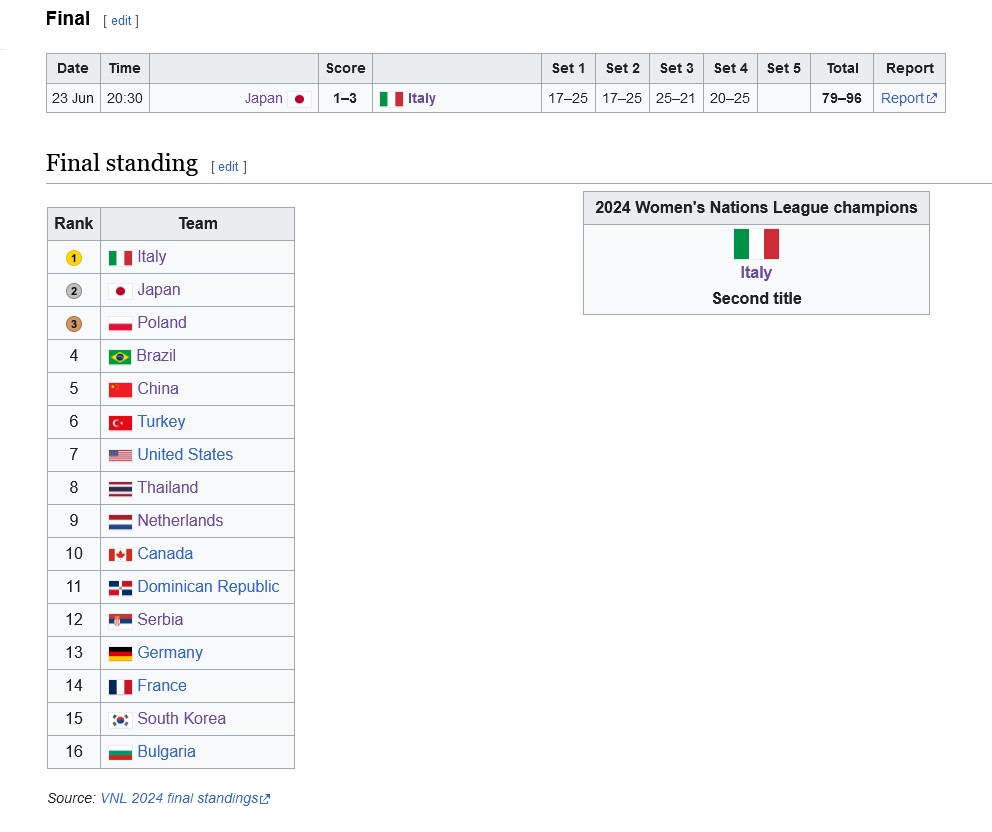Click the Set 4 score 20–25
992x832 pixels.
[x=729, y=98]
